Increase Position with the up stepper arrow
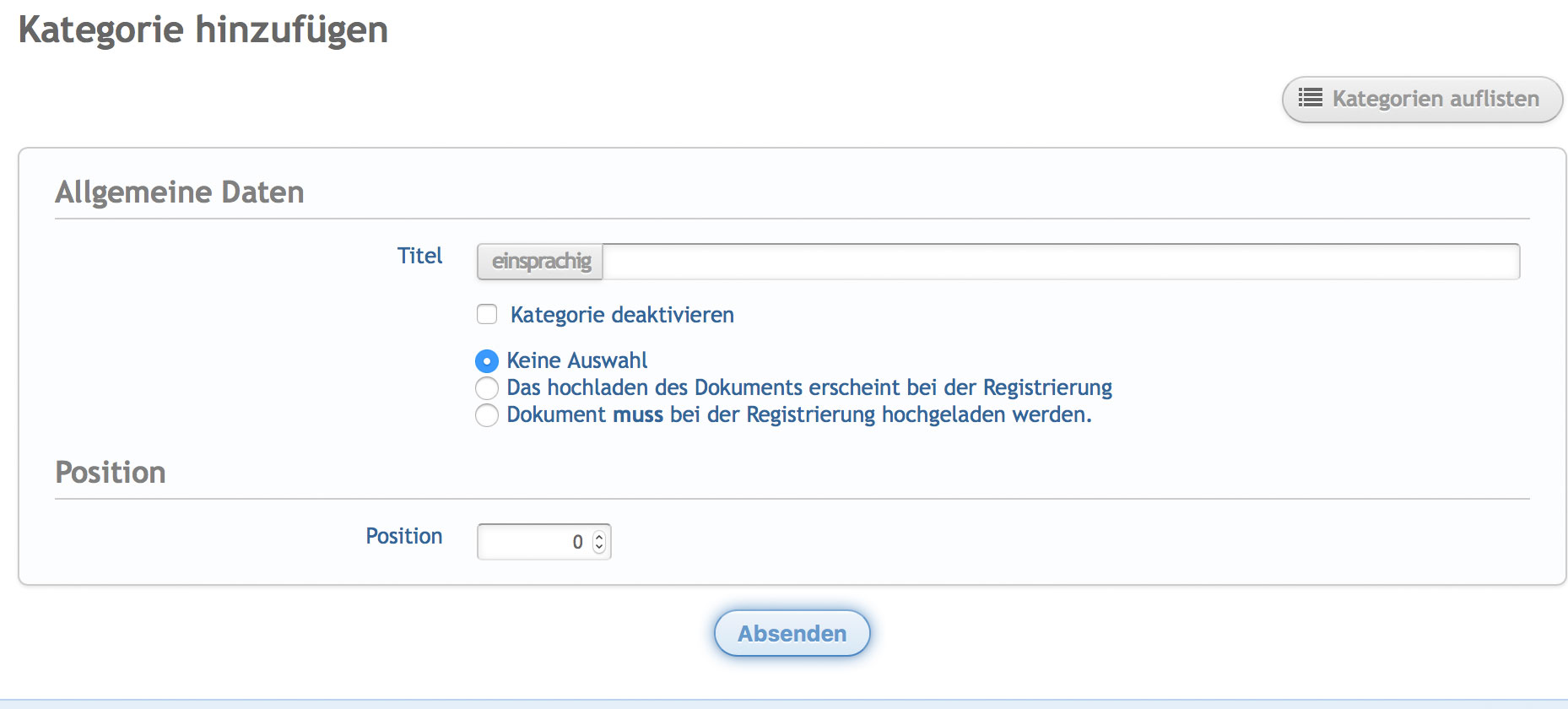The image size is (1568, 709). [599, 537]
